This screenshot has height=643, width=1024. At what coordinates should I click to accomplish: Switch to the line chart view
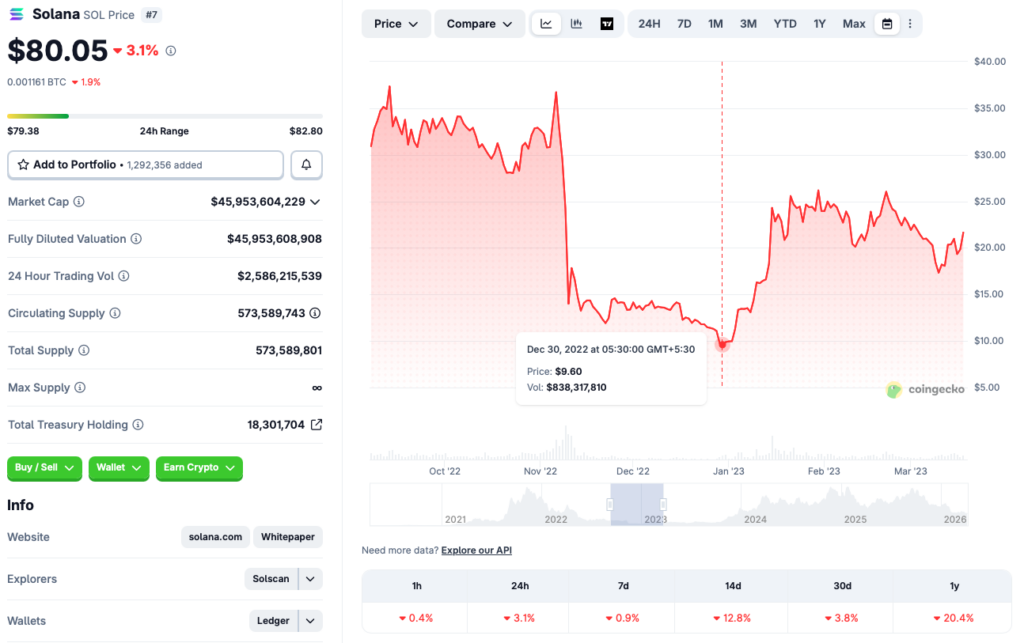tap(546, 24)
